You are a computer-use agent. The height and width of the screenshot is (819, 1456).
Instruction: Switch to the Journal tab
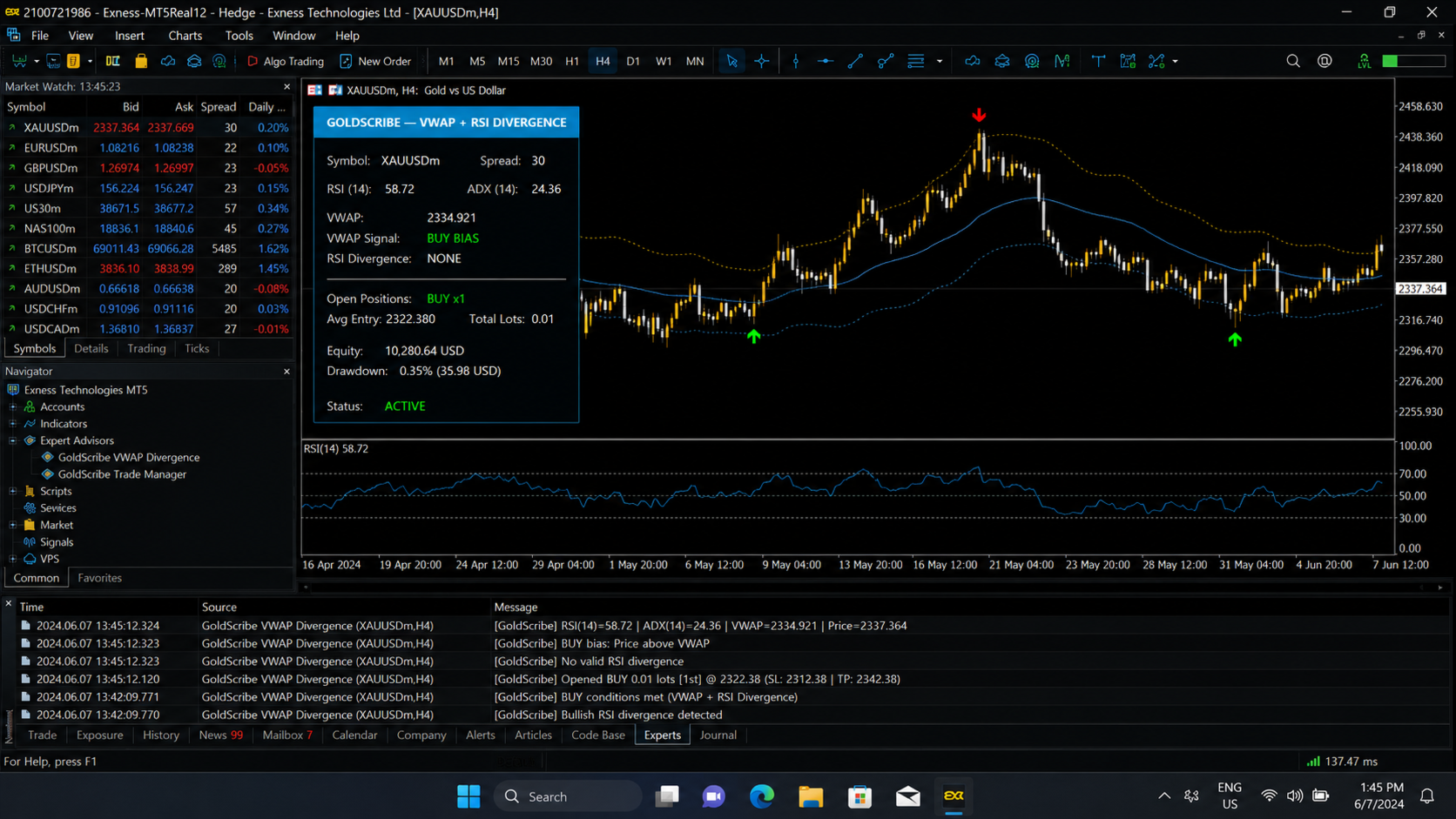(718, 735)
